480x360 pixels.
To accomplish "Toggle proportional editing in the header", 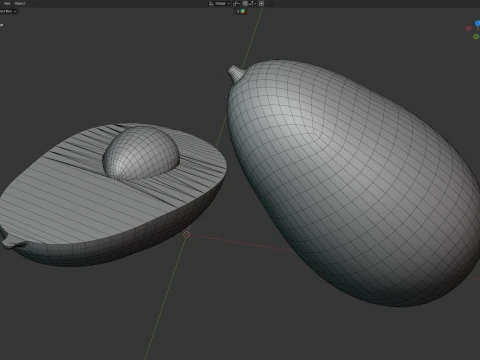I will point(261,3).
